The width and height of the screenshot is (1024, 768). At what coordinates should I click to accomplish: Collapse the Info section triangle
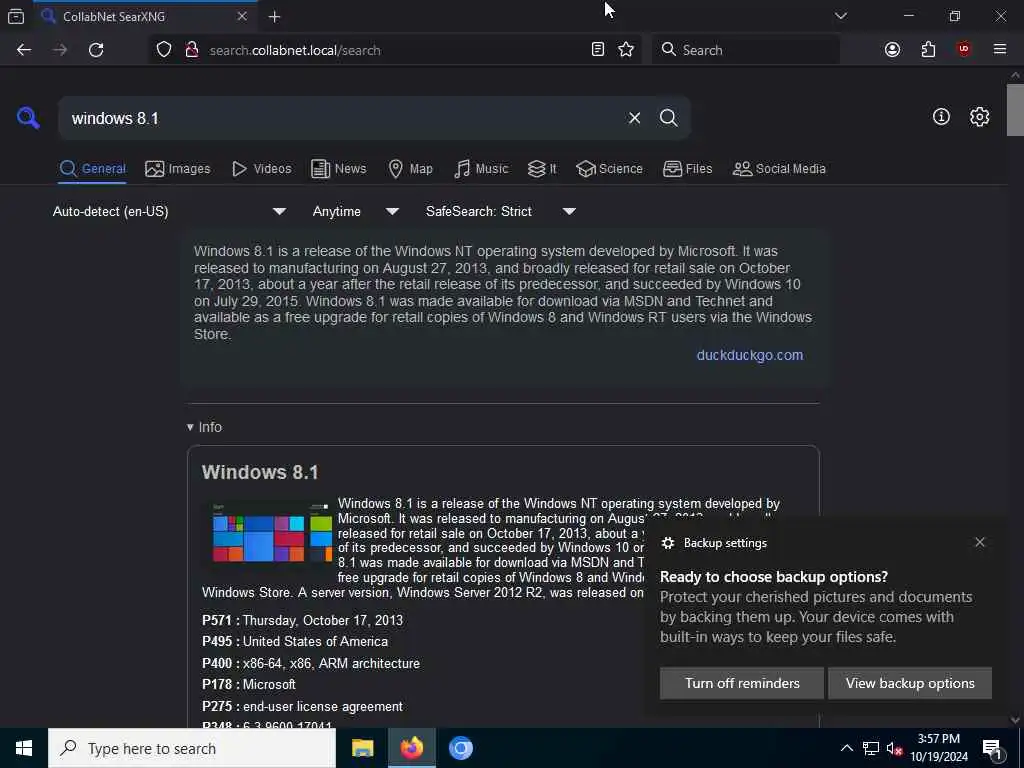pos(190,427)
